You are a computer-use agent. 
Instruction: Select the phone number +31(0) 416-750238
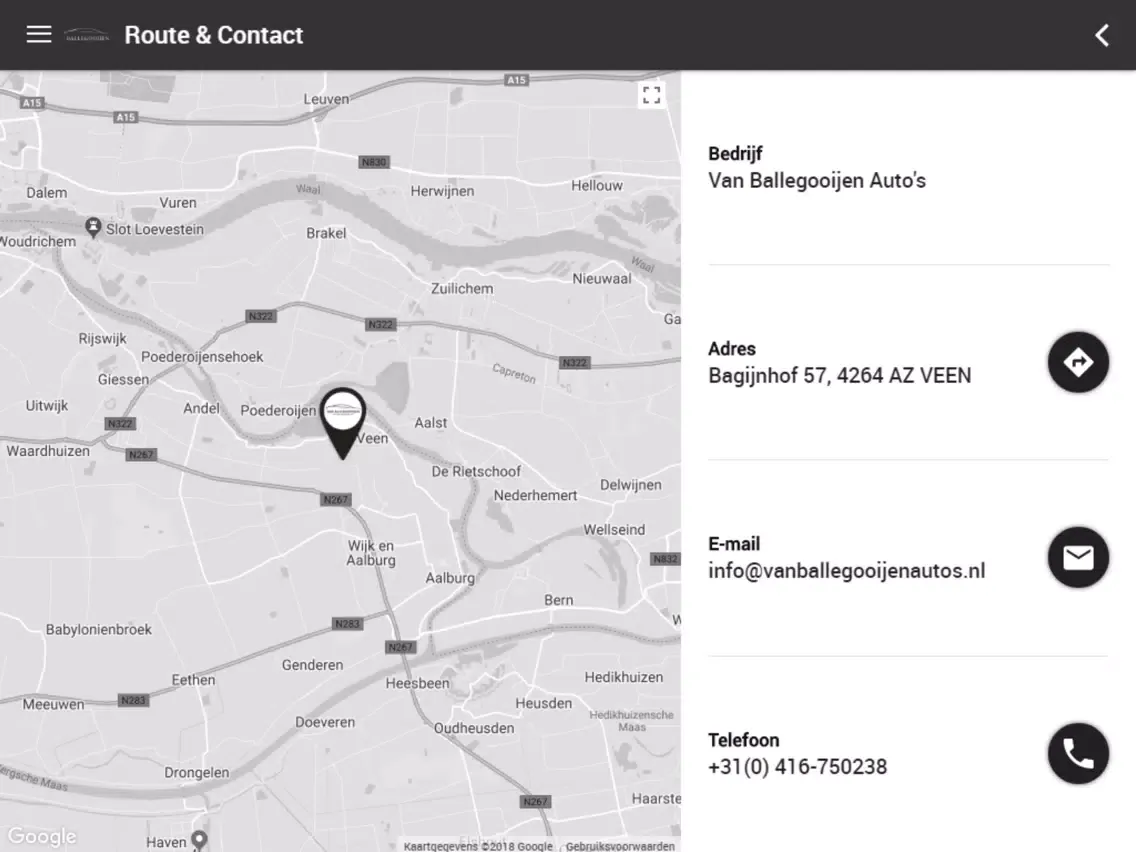(798, 767)
